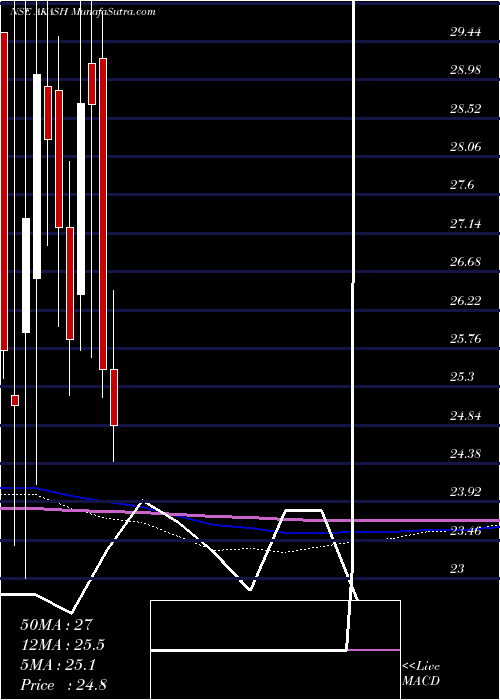Click the 50MA : 27 readout
Viewport: 500px width, 700px height.
pos(57,624)
